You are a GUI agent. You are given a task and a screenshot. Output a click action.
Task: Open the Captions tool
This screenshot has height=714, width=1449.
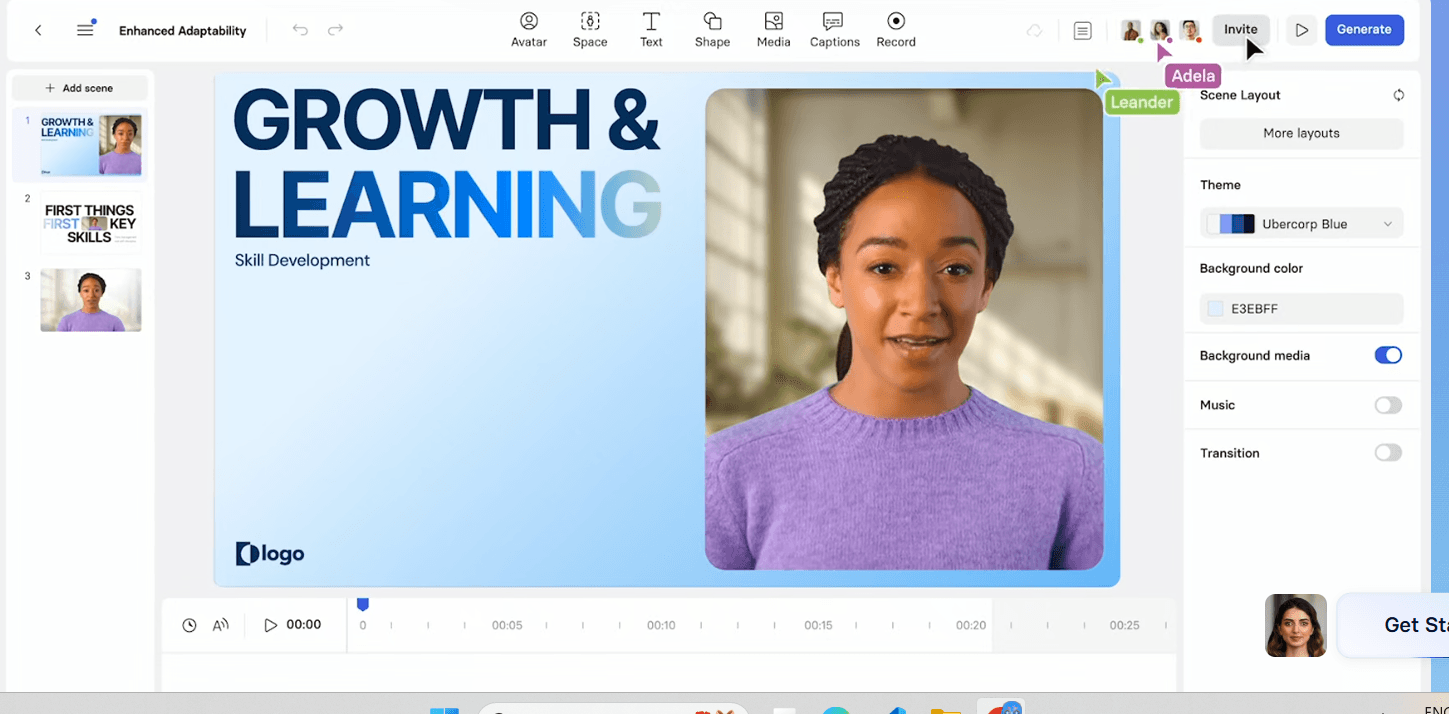[x=834, y=30]
